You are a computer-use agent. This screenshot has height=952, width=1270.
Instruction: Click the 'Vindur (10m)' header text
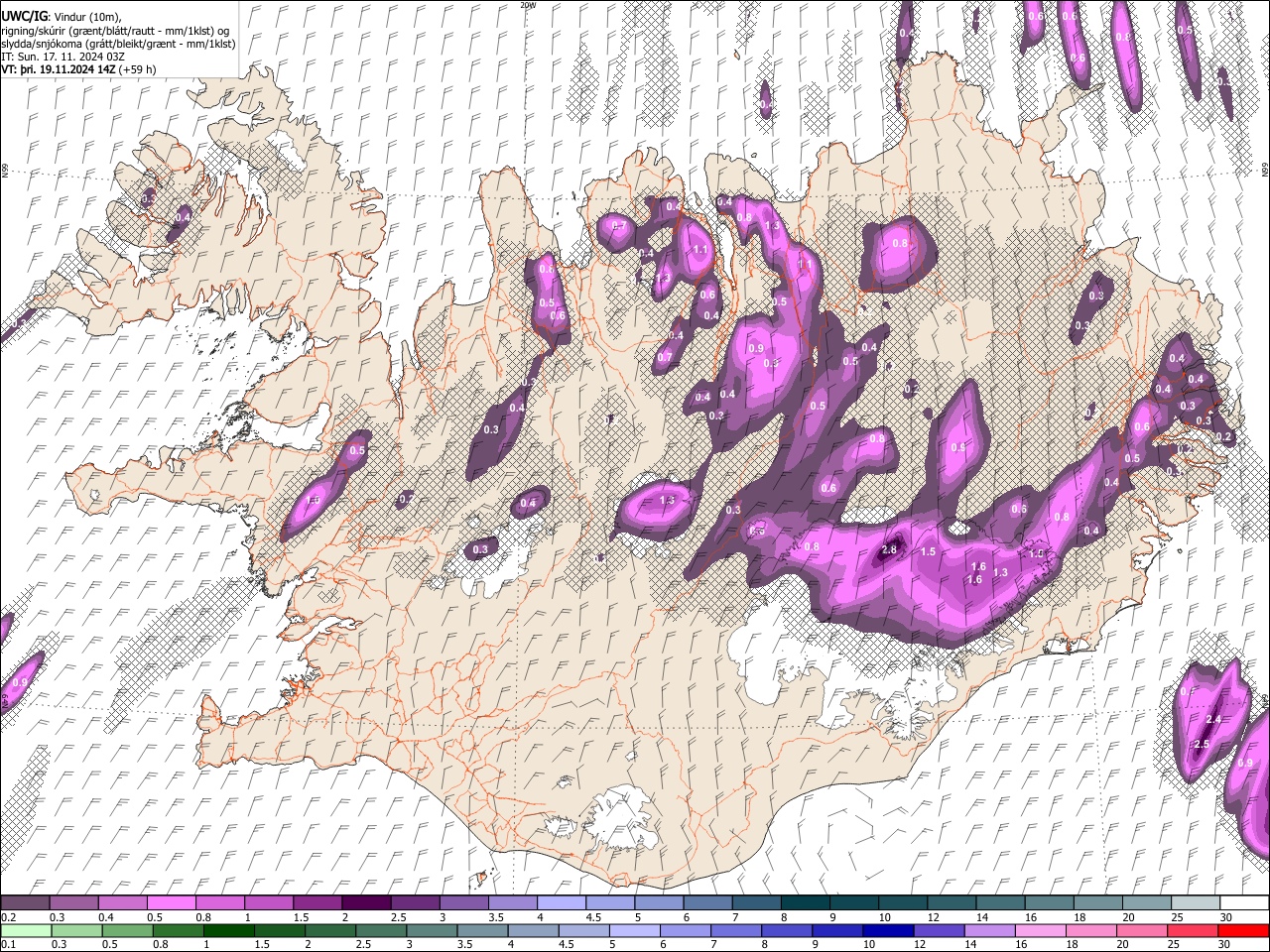point(85,17)
